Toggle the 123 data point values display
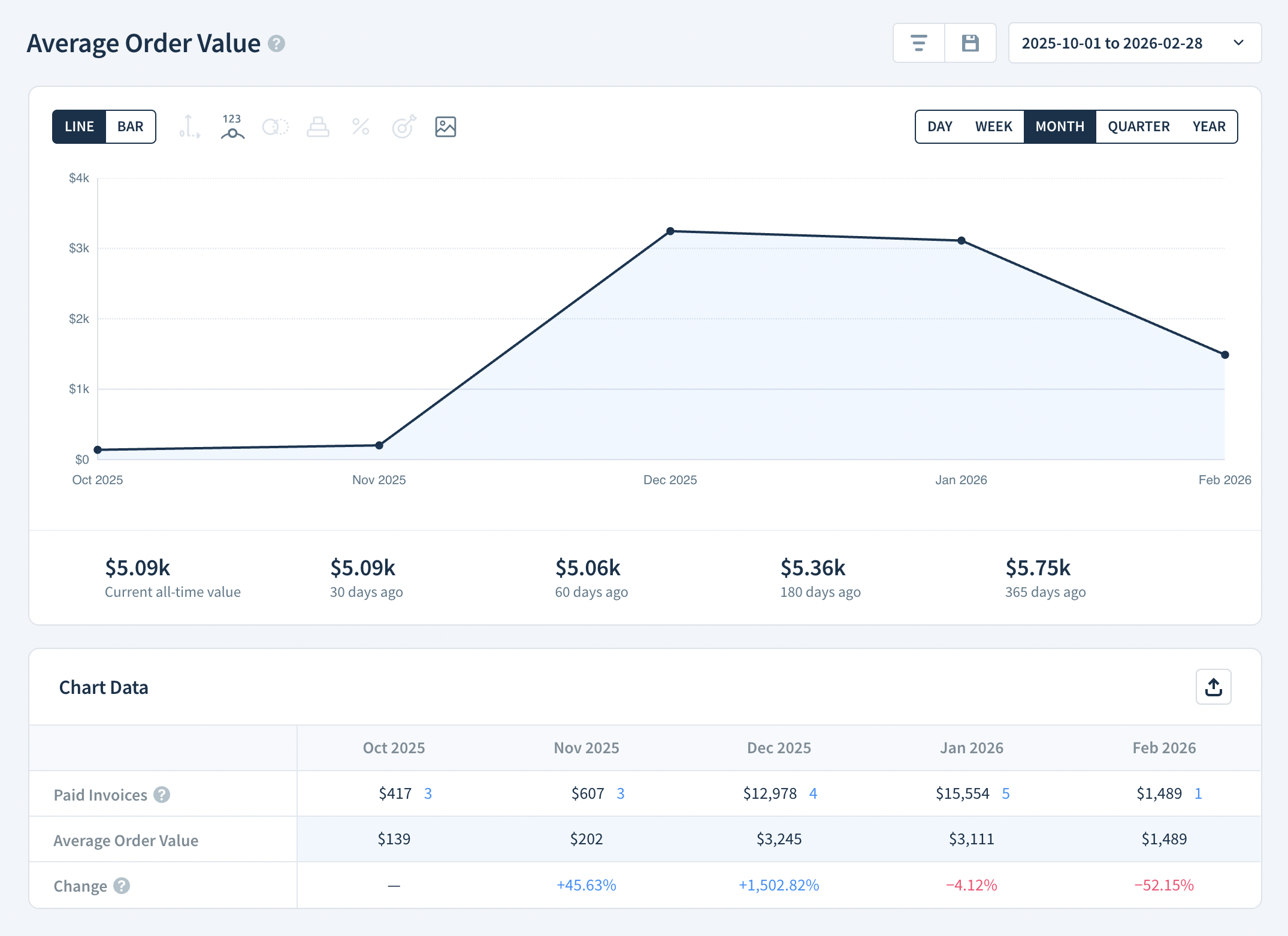 [232, 126]
